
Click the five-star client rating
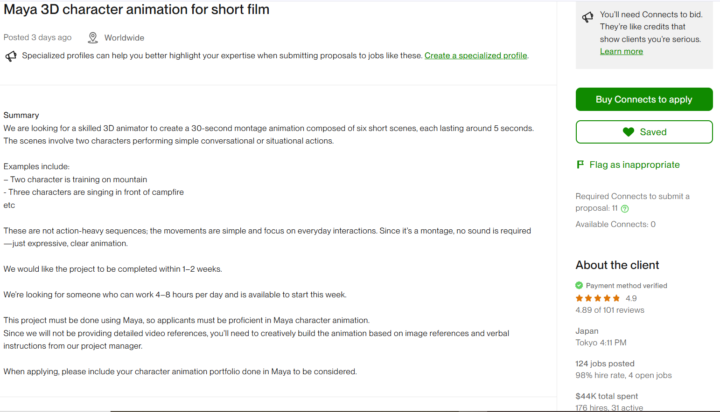598,298
